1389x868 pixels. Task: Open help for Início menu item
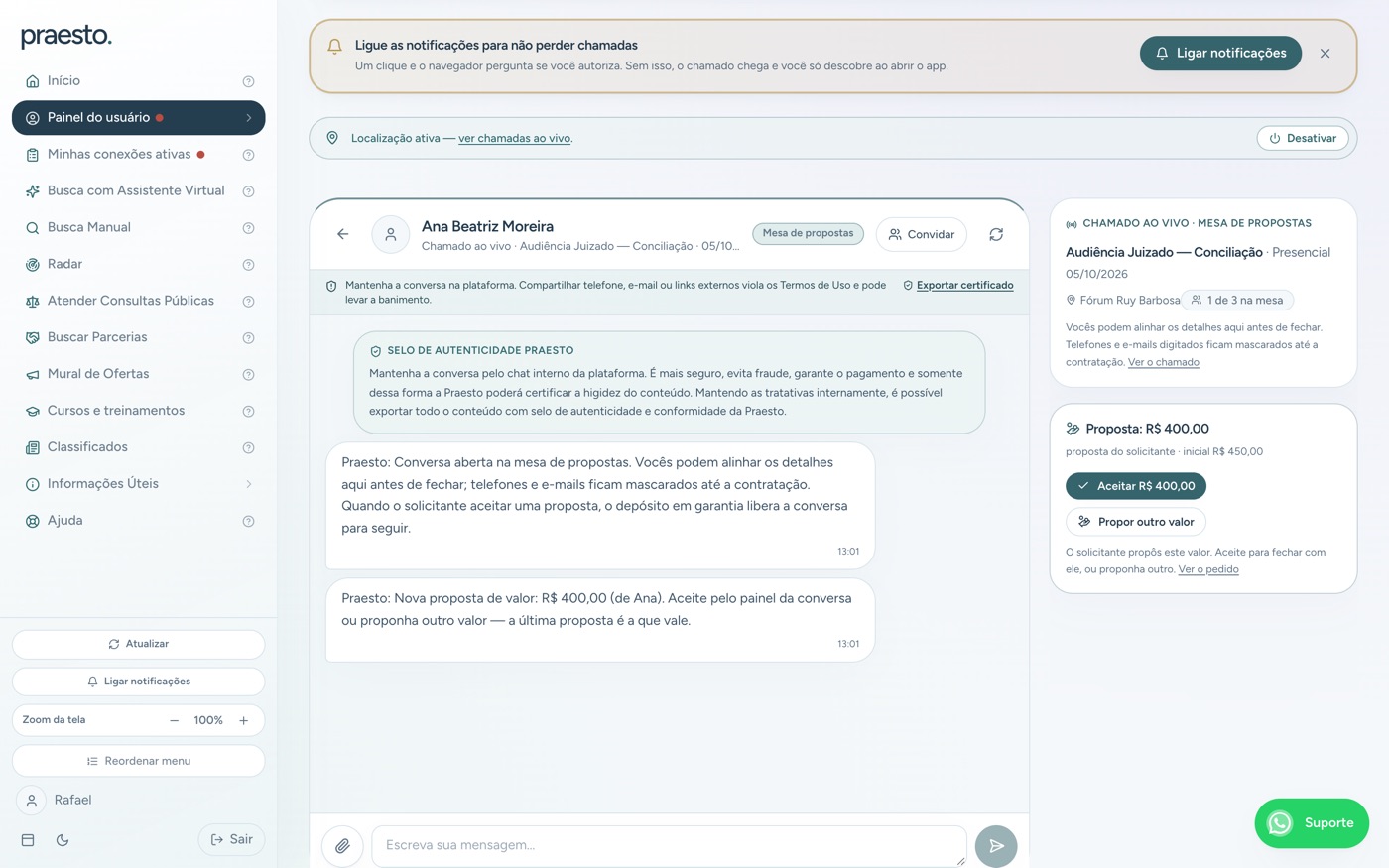pos(249,81)
